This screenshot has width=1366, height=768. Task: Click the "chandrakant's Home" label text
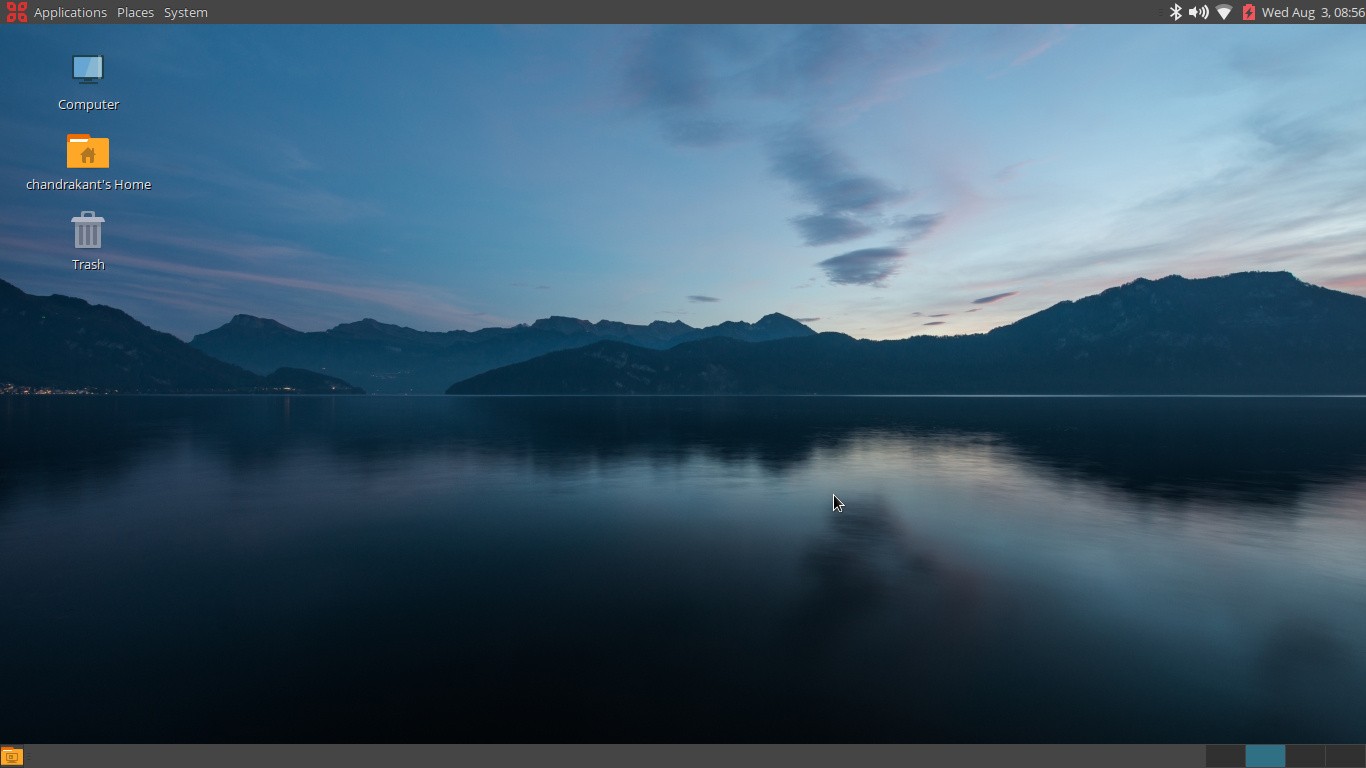coord(88,184)
